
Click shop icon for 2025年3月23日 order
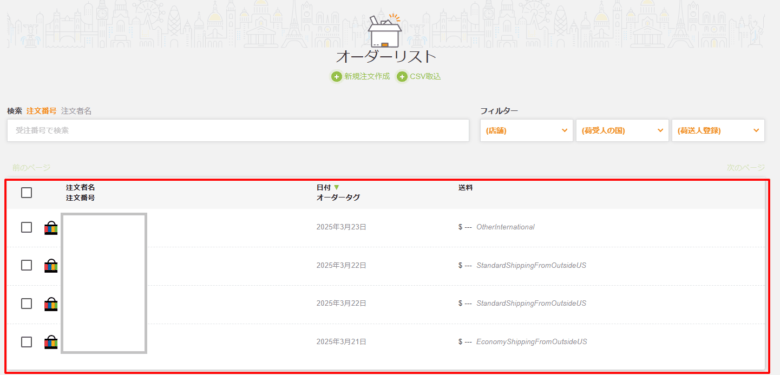[51, 228]
